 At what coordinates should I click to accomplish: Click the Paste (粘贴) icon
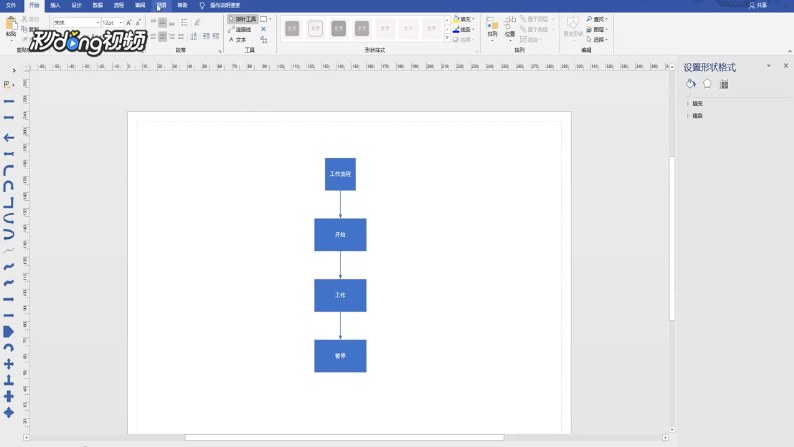11,23
